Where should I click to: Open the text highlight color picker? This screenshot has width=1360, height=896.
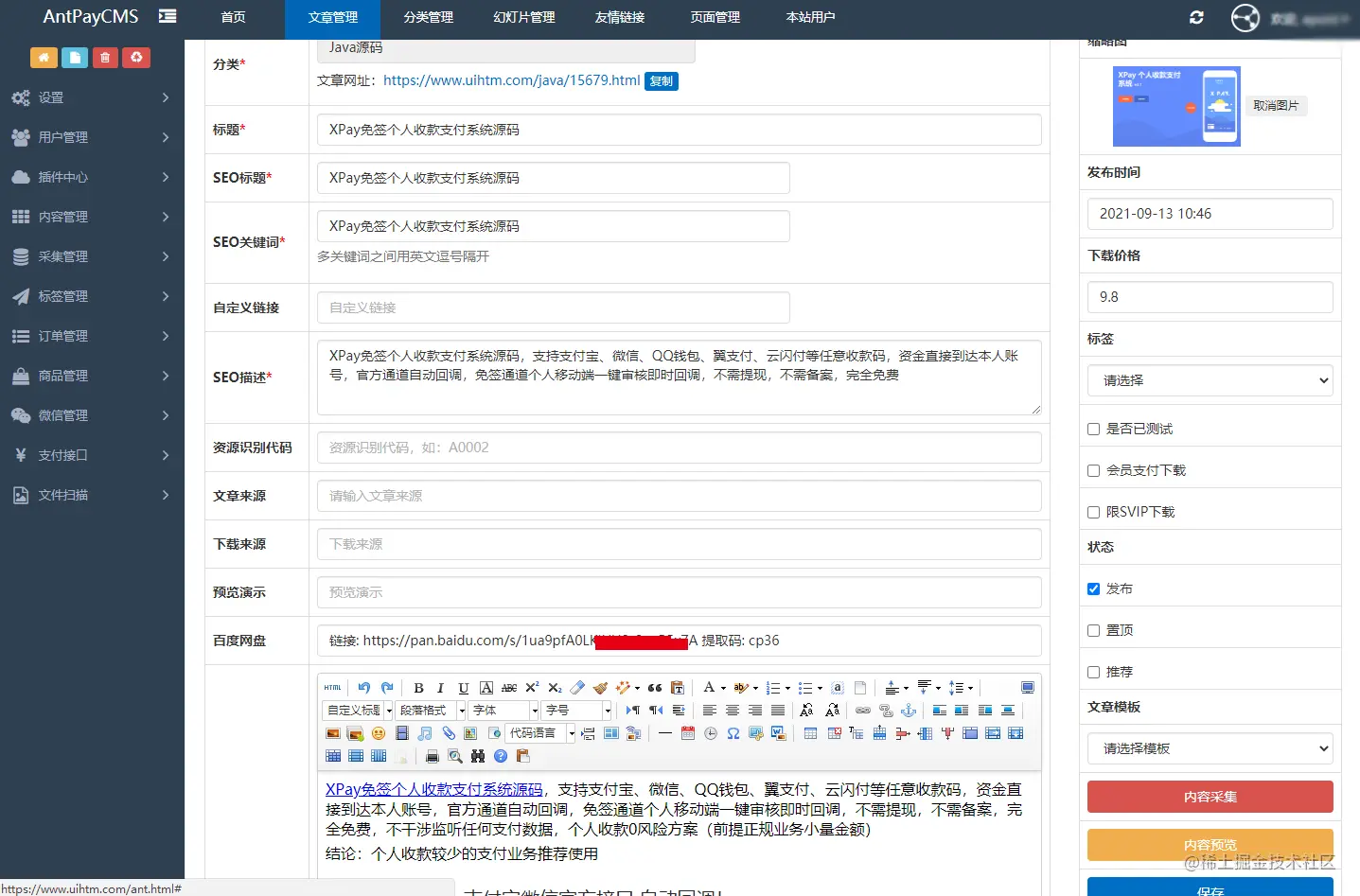[741, 688]
